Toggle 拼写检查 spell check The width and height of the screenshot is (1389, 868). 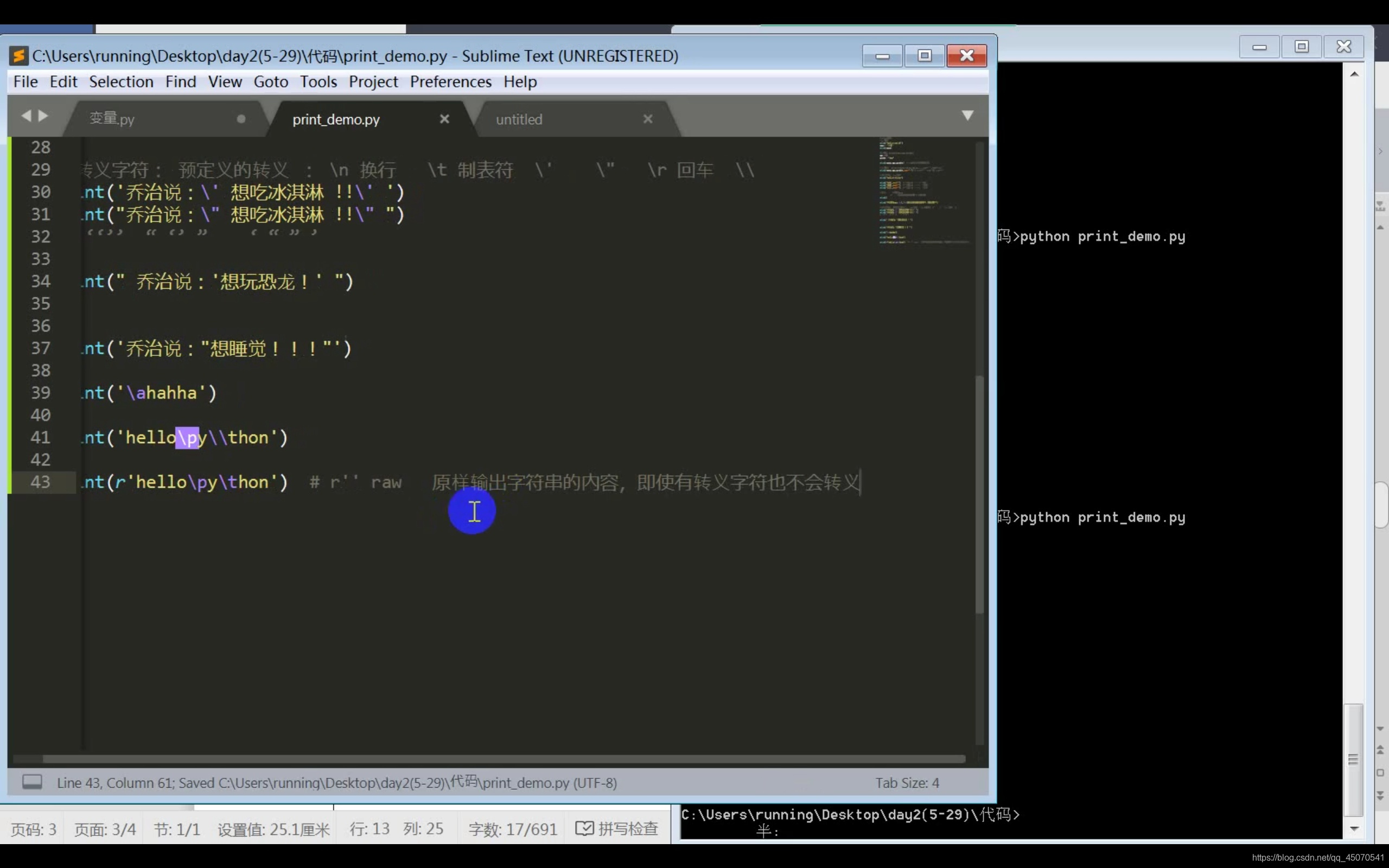coord(617,828)
